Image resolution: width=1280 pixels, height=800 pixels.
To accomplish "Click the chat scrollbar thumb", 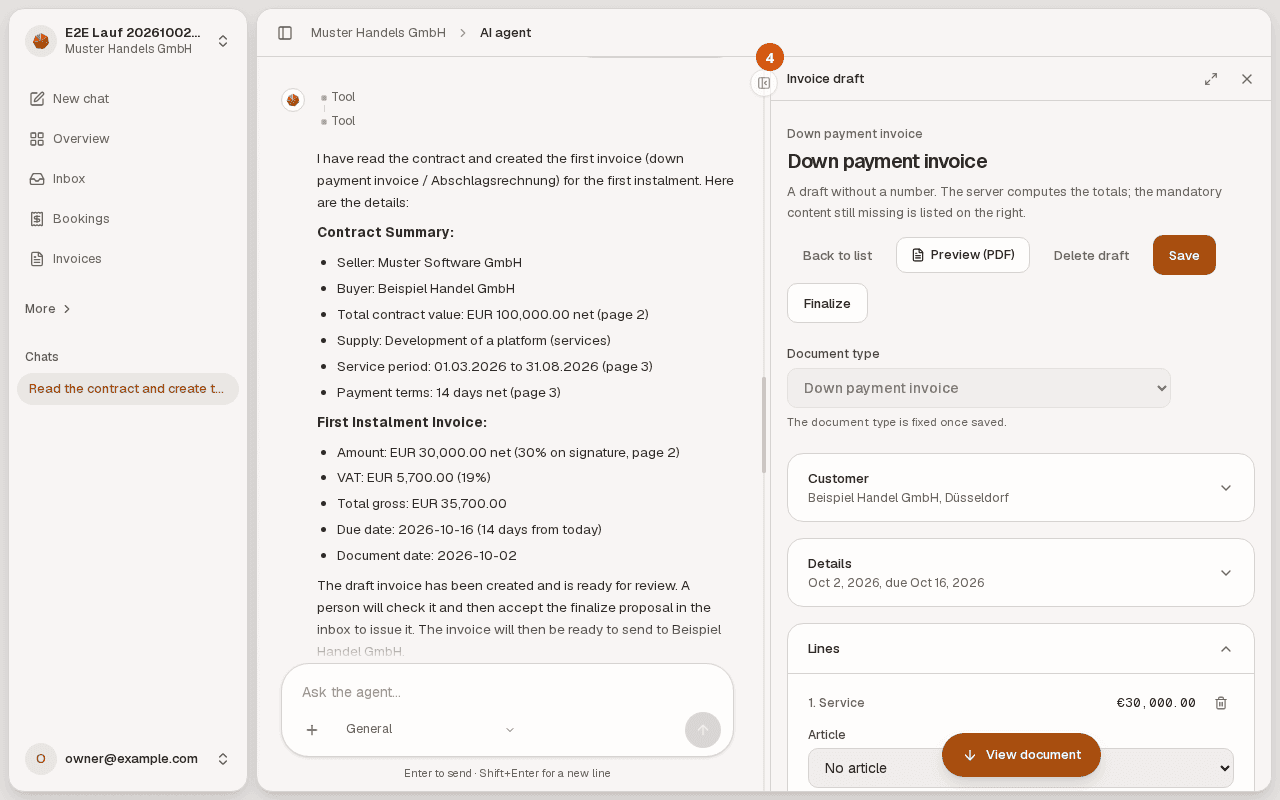I will pyautogui.click(x=763, y=425).
